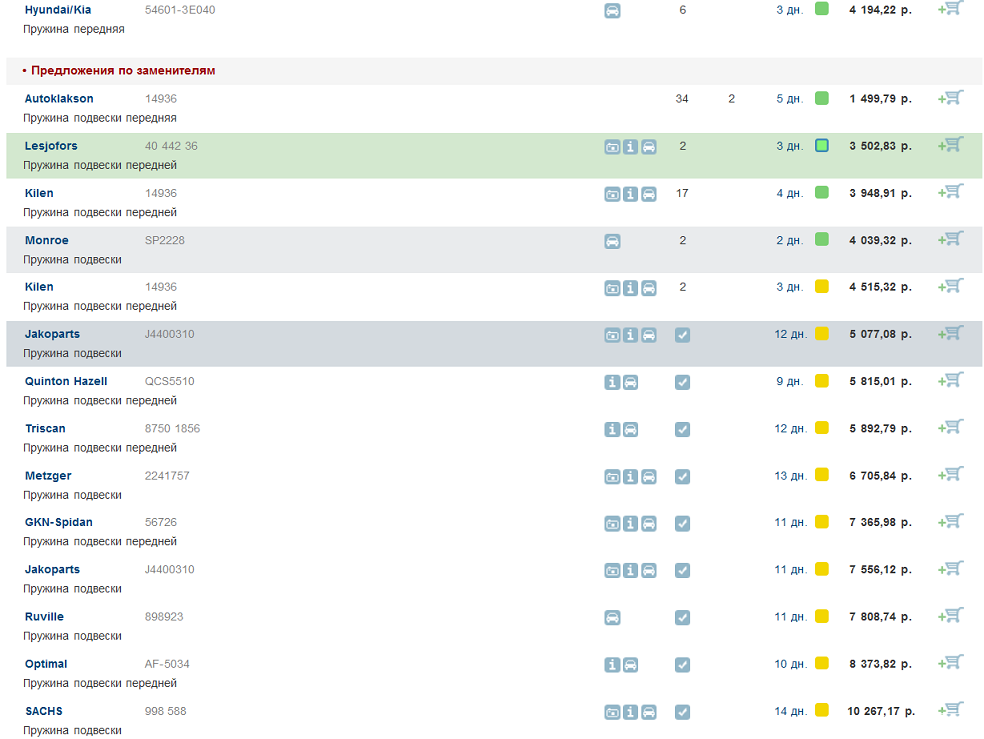This screenshot has height=739, width=984.
Task: Click car applicability icon for Monroe SP2228
Action: pyautogui.click(x=612, y=241)
